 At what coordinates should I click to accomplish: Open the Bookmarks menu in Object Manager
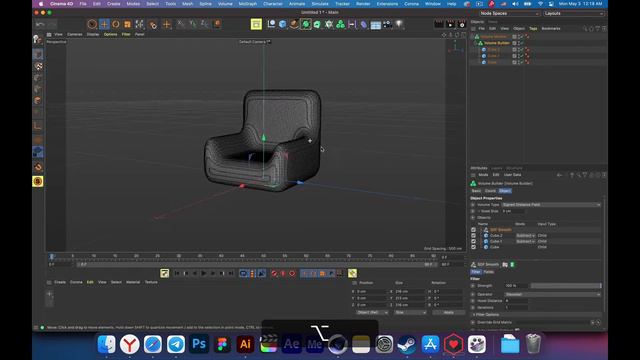[x=551, y=29]
